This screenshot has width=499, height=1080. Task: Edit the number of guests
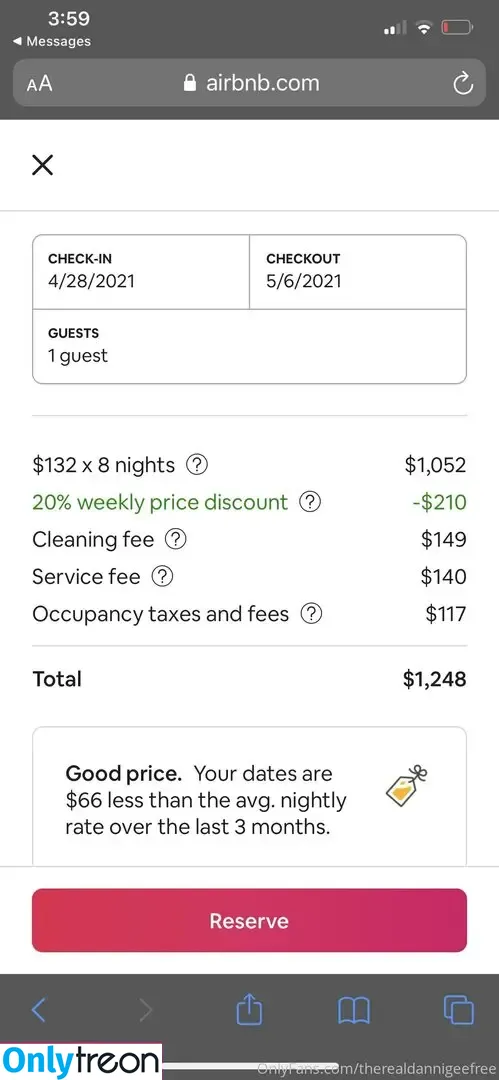250,346
